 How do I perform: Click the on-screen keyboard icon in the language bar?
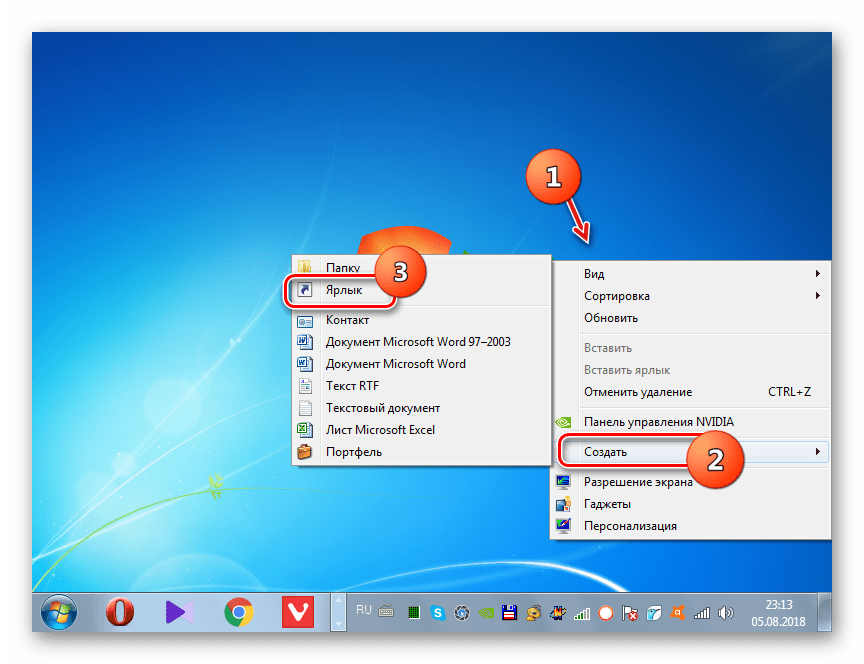tap(387, 611)
